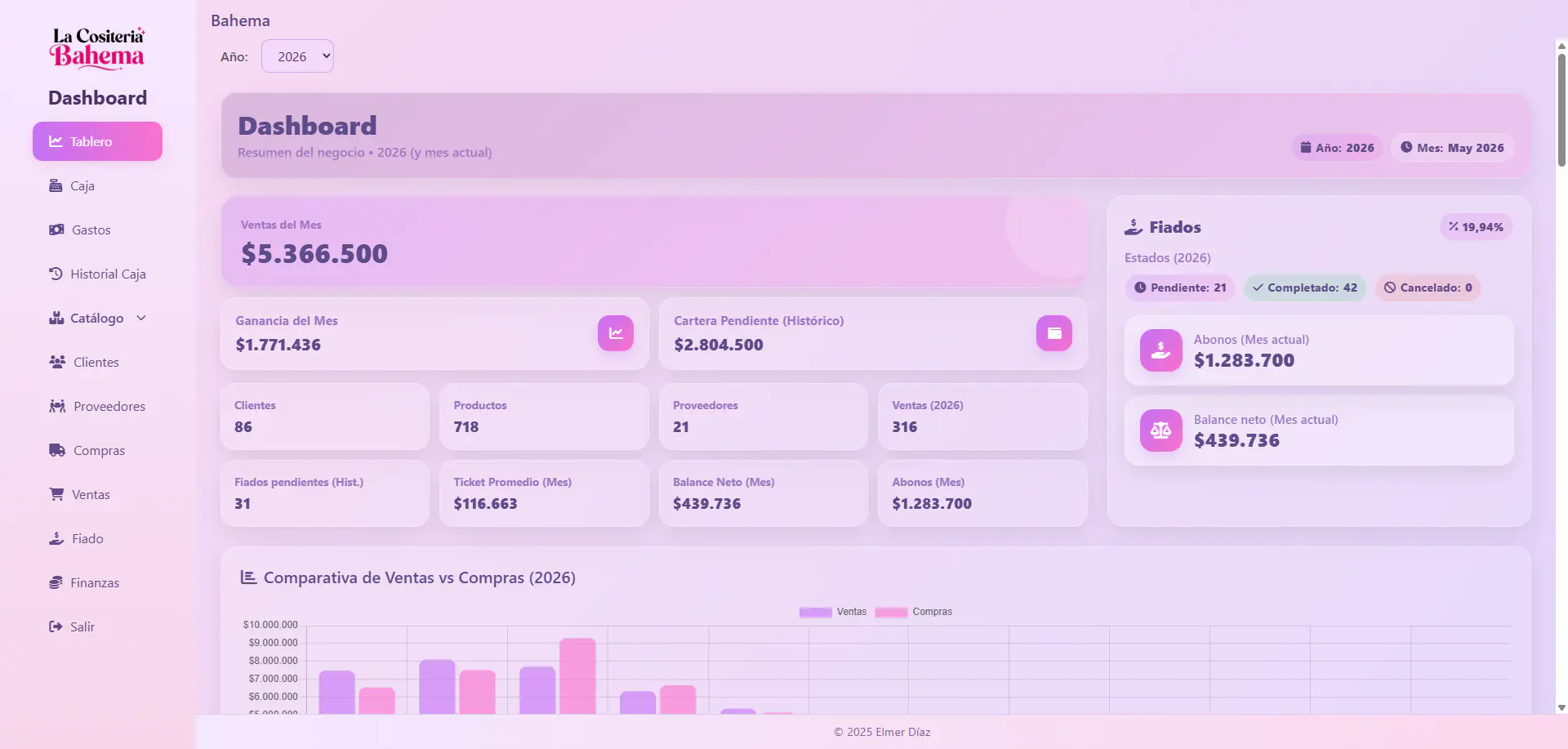Click the Ticket Promedio $116.663 card

[x=544, y=493]
